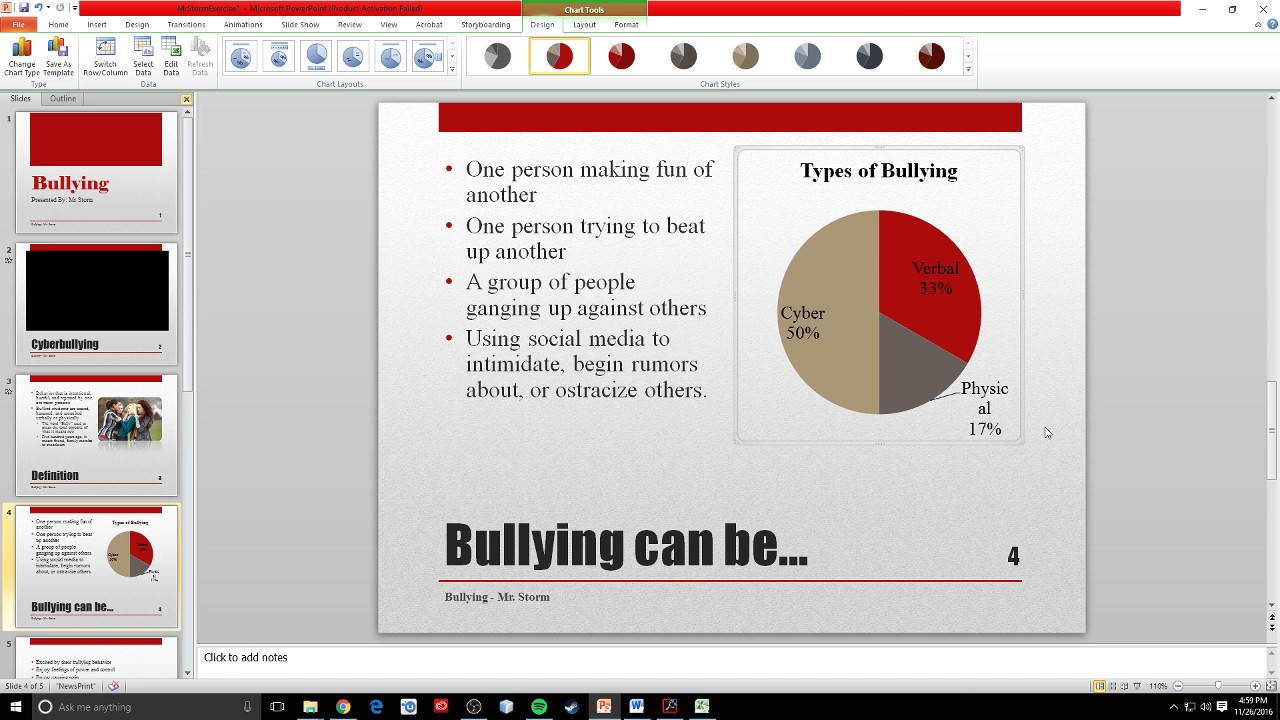Apply the highlighted red-and-tan chart style

coord(559,56)
